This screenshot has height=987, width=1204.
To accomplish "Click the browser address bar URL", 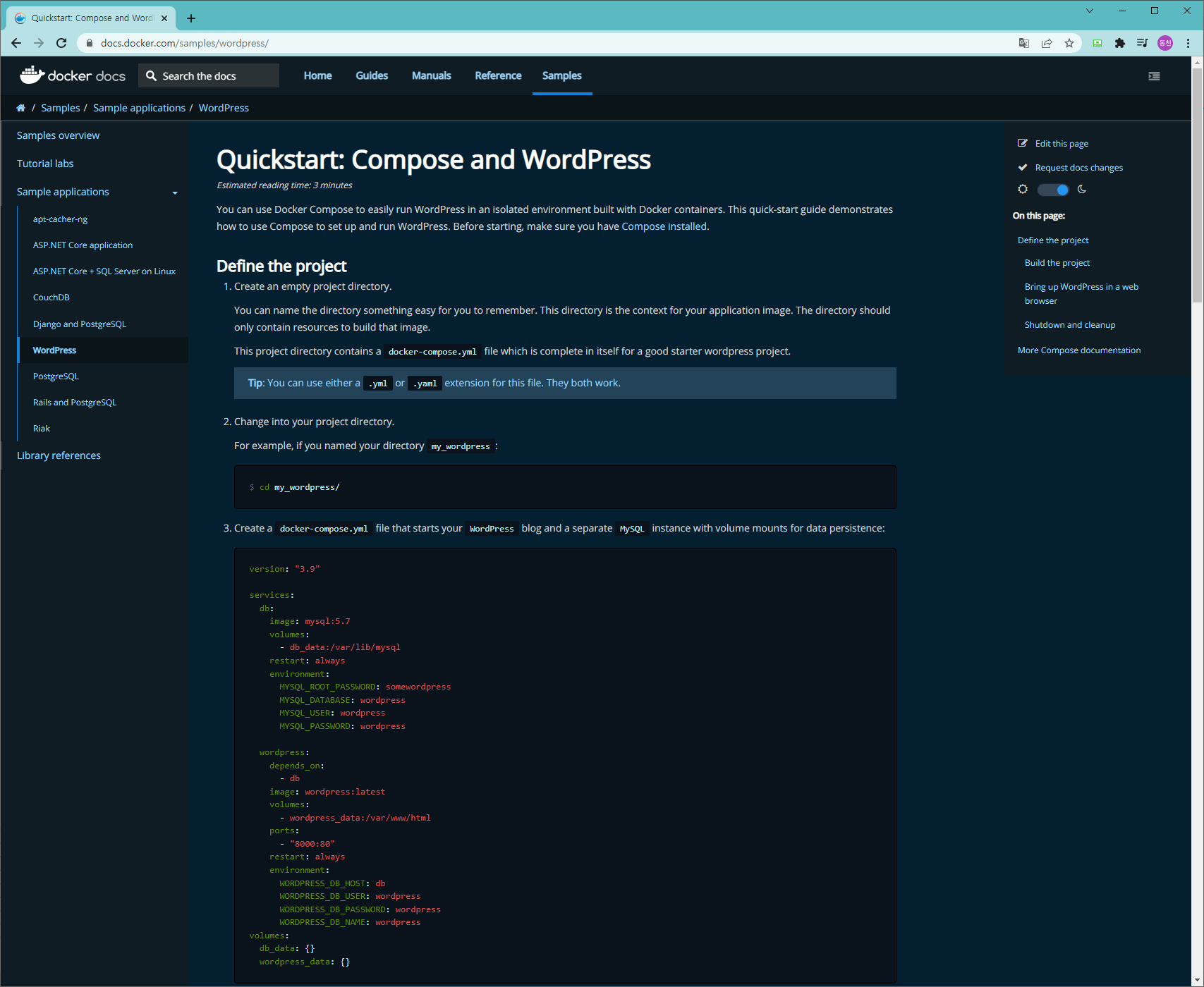I will (185, 43).
